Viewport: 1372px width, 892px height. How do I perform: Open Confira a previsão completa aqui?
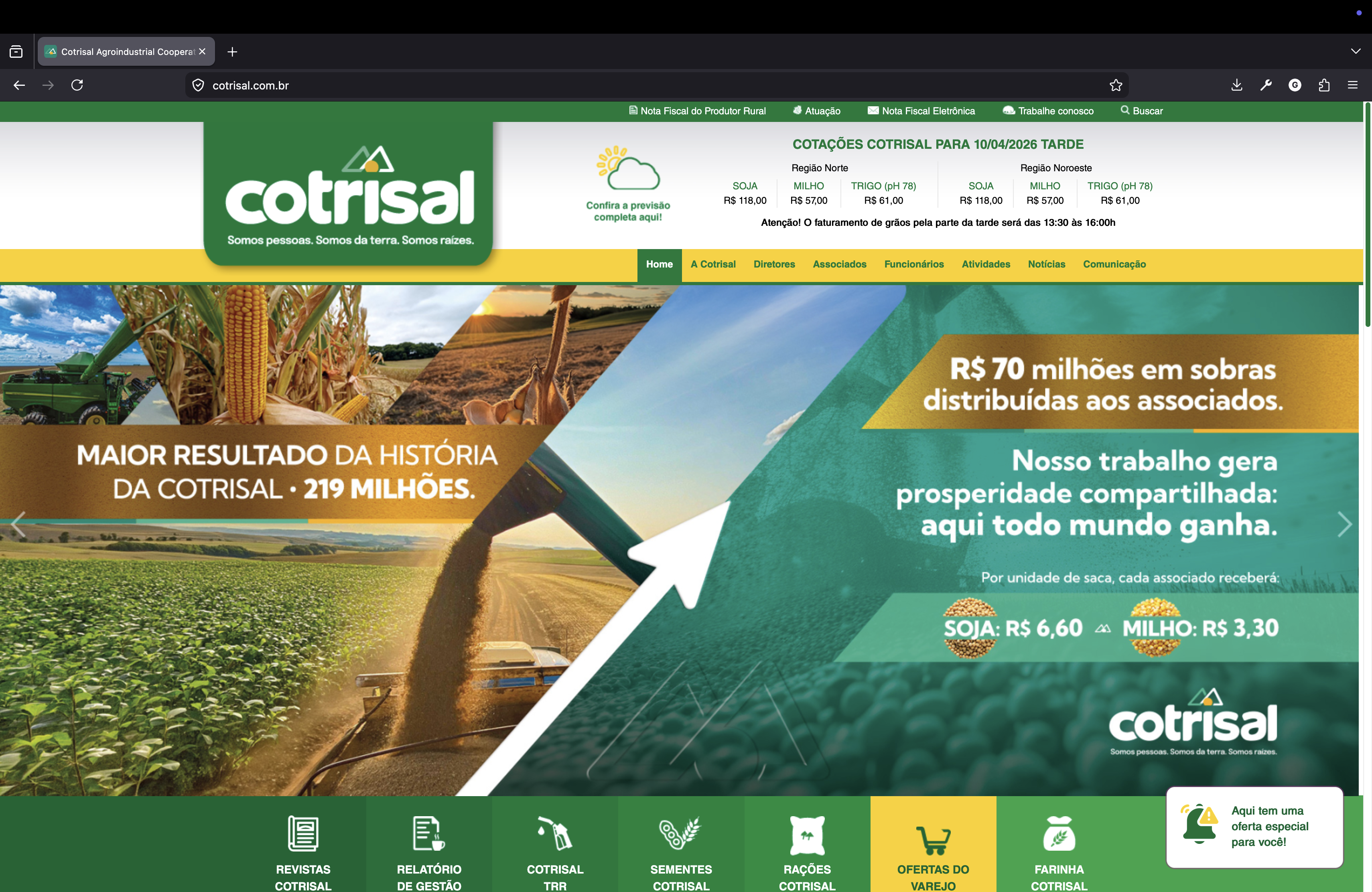pyautogui.click(x=628, y=211)
